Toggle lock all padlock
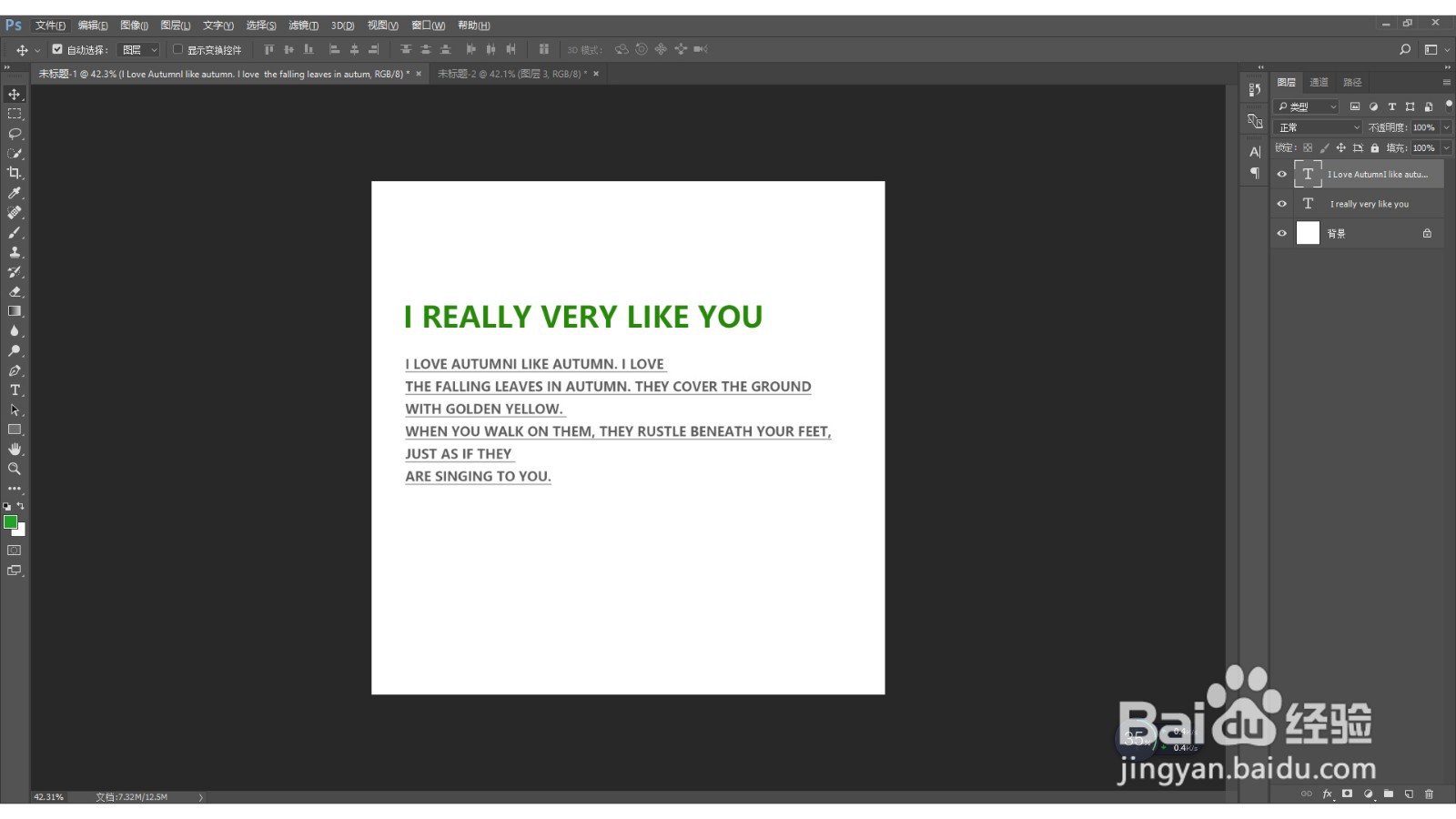The height and width of the screenshot is (819, 1456). point(1375,147)
